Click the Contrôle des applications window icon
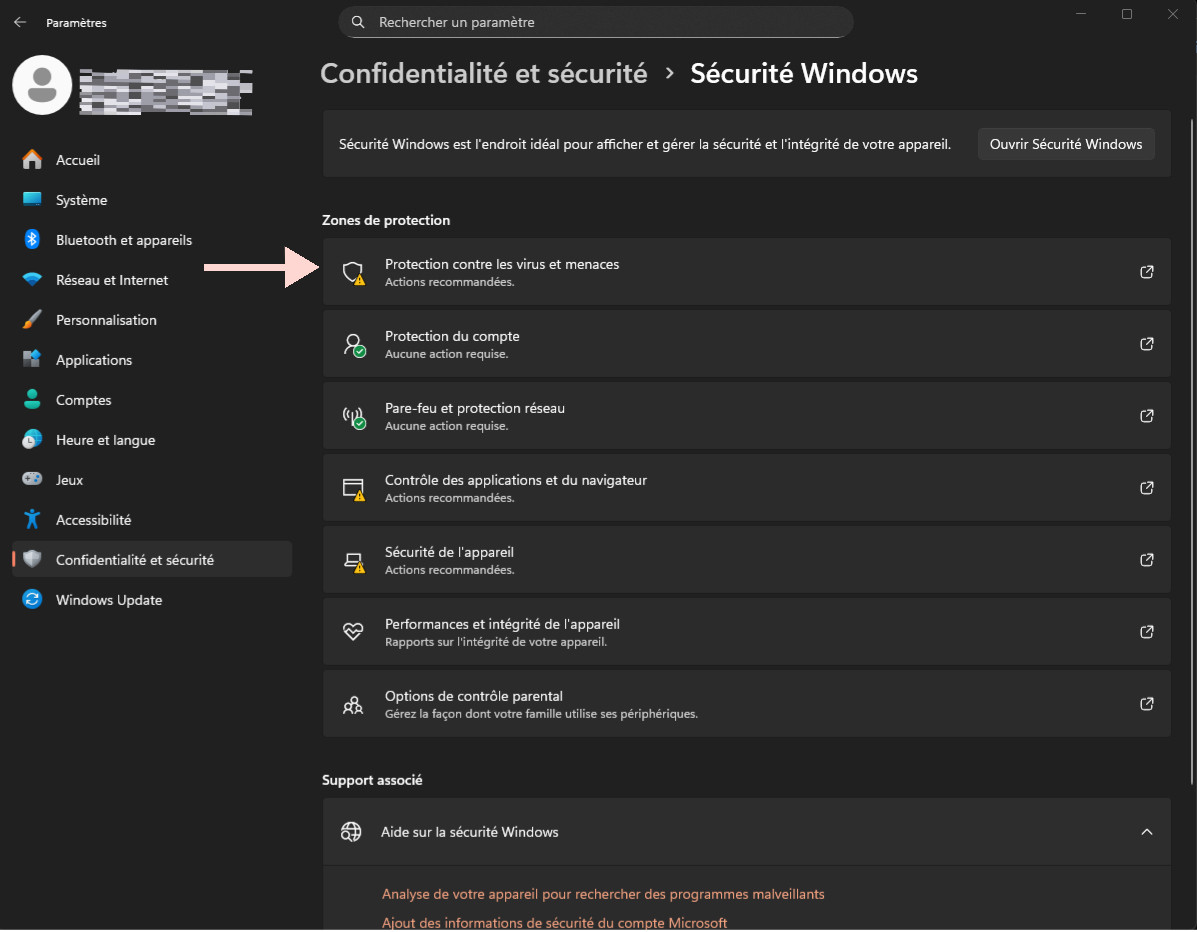The height and width of the screenshot is (932, 1197). (353, 489)
